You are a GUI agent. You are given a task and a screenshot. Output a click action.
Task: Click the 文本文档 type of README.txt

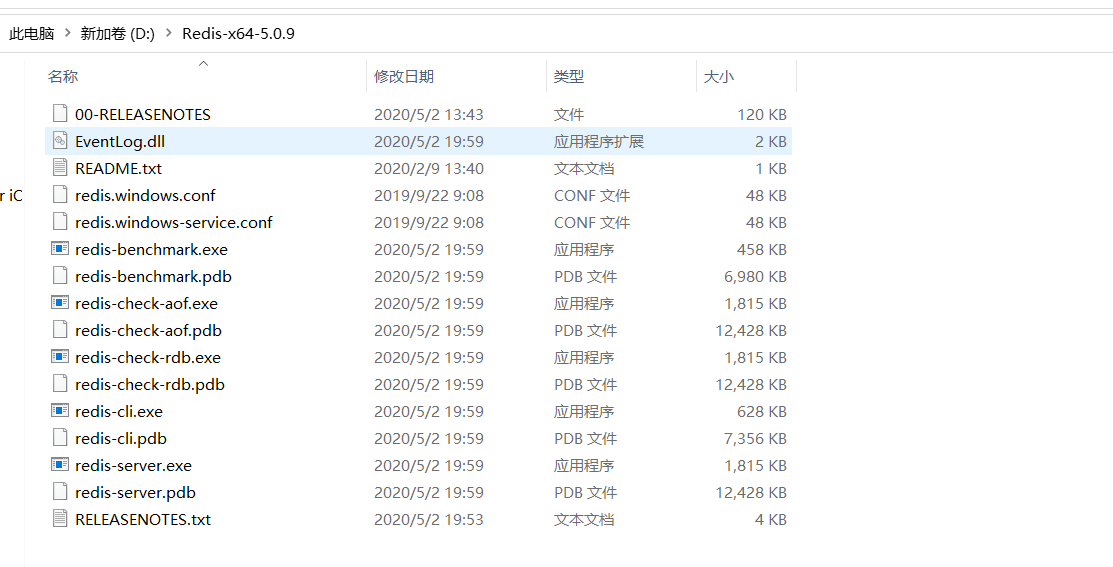583,168
